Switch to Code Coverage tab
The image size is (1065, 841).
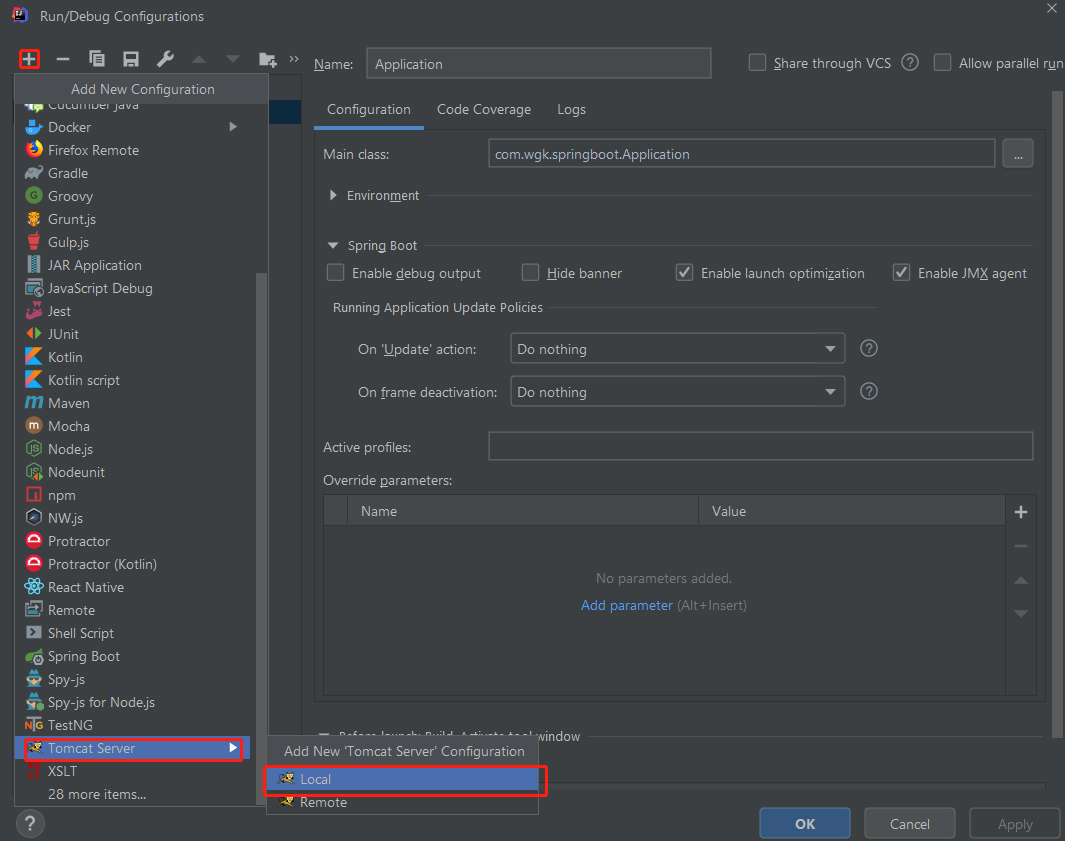click(x=484, y=109)
